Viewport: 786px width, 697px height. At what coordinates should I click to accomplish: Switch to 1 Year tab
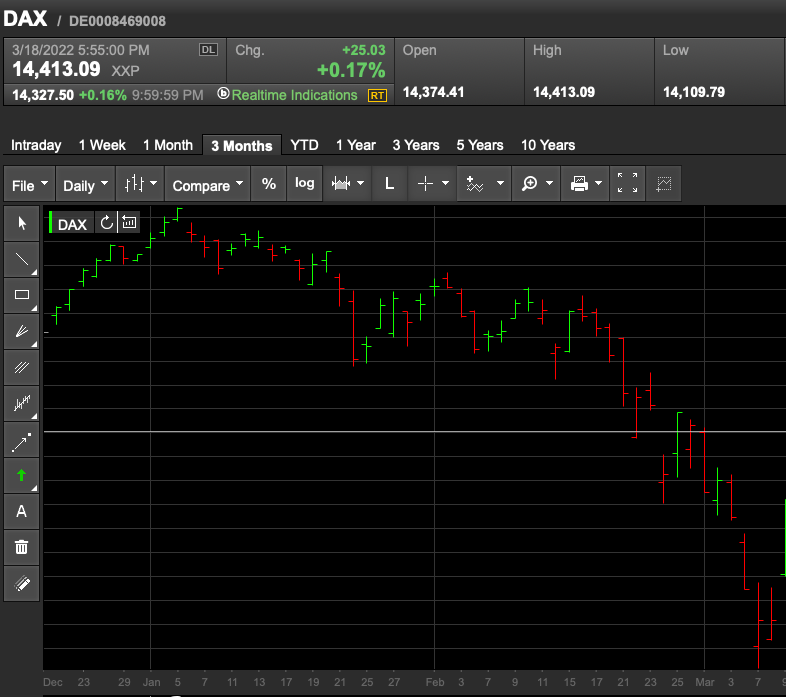356,145
